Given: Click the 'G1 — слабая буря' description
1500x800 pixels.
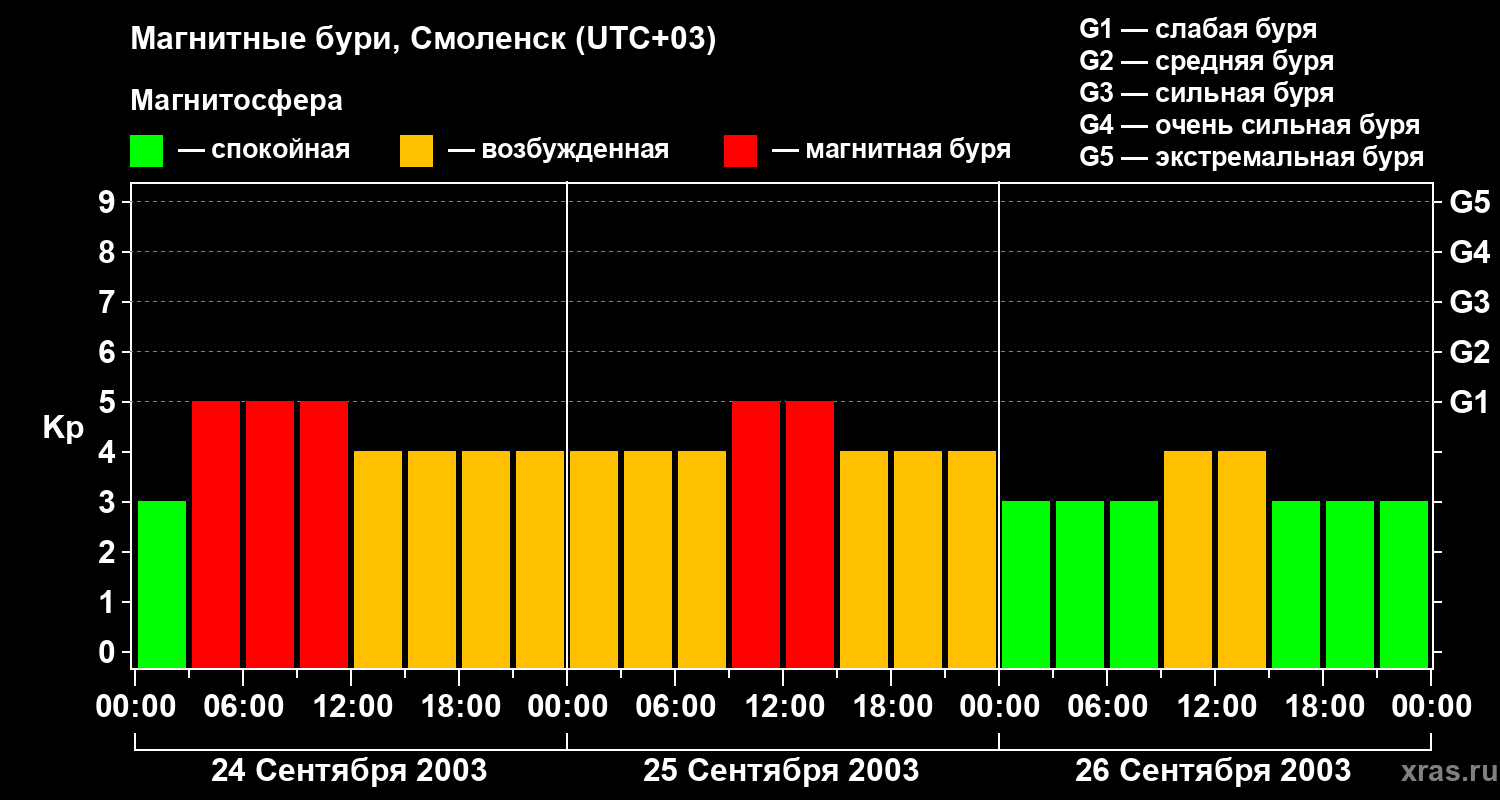Looking at the screenshot, I should pos(1198,29).
